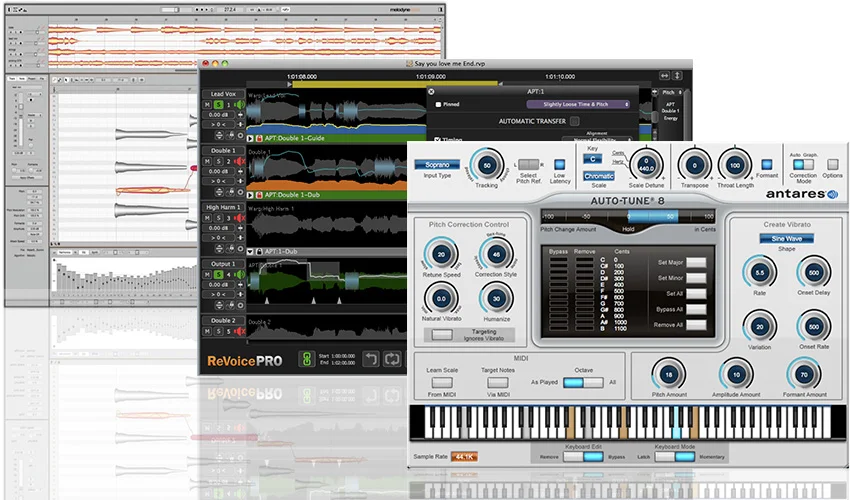Viewport: 850px width, 500px height.
Task: Click the Formant Amount knob
Action: 804,374
